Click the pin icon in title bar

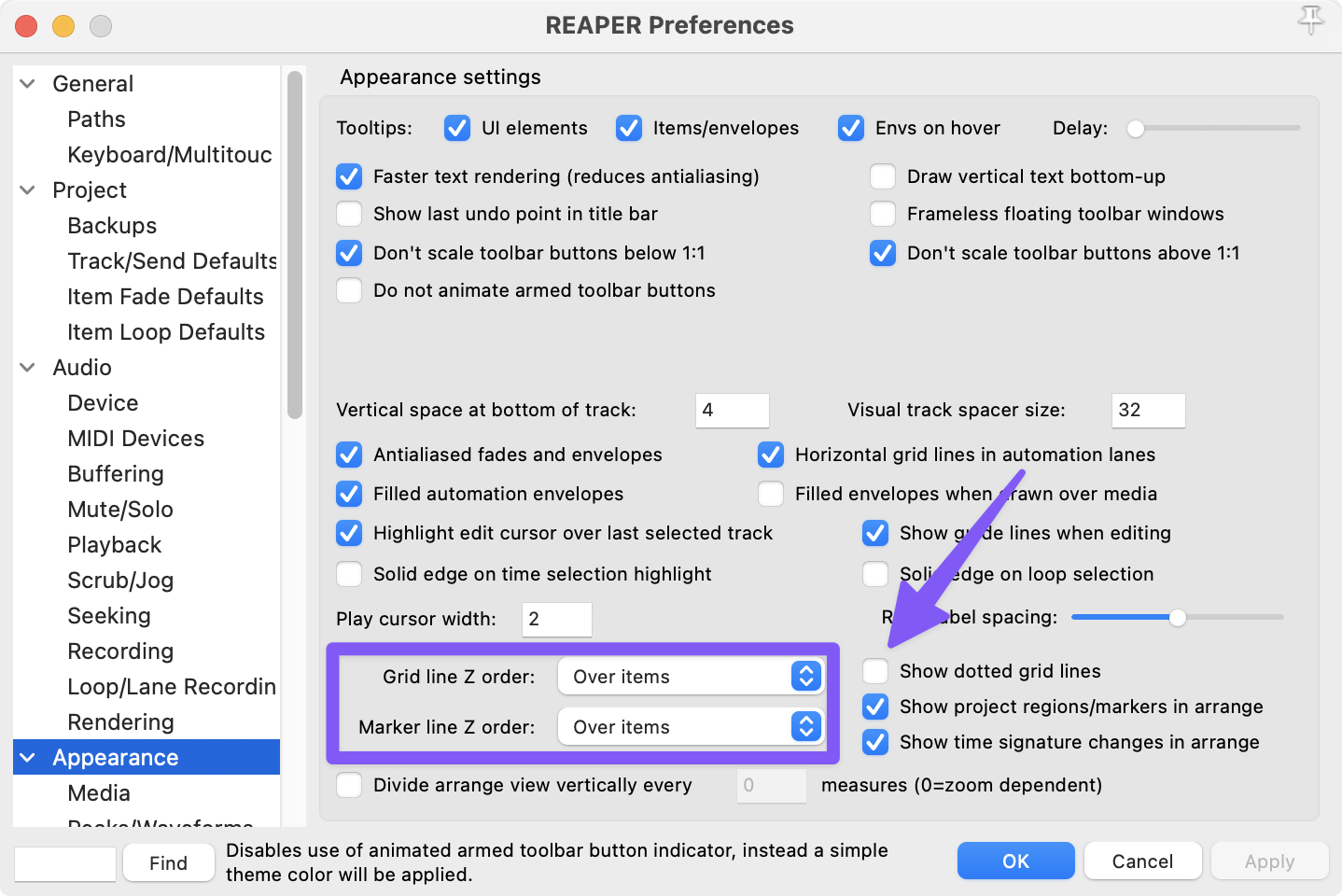click(1310, 20)
